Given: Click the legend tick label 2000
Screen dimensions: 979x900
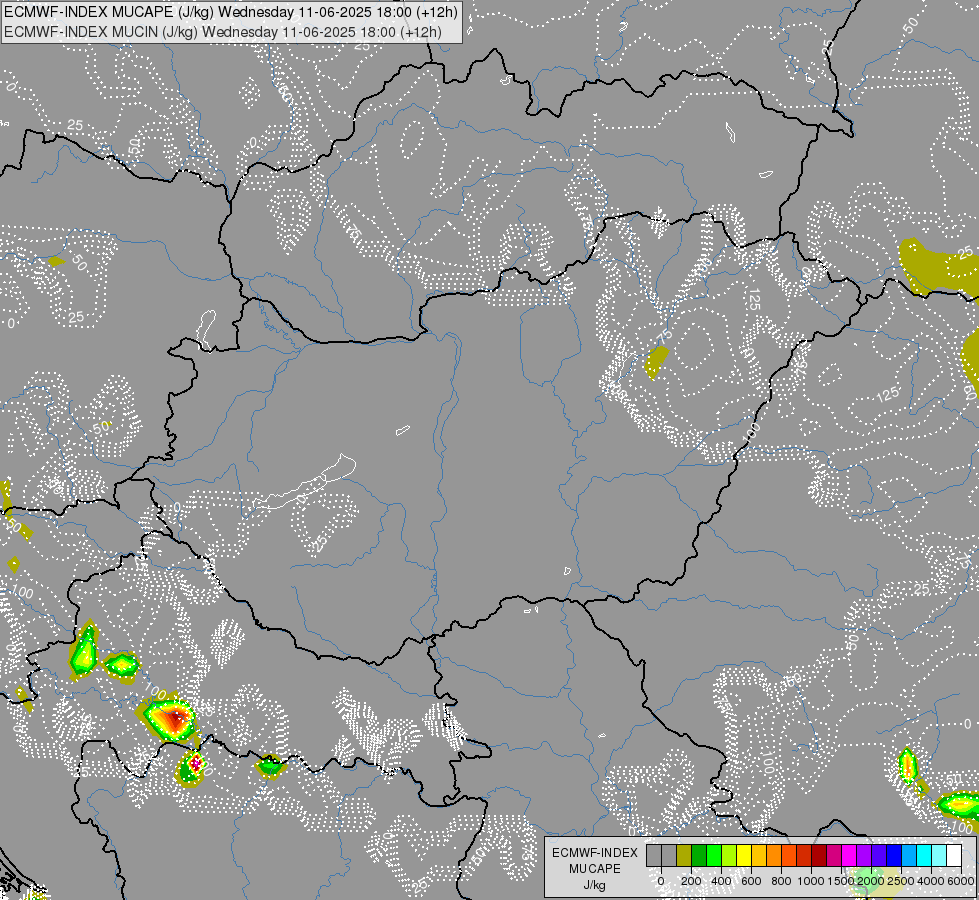Looking at the screenshot, I should tap(871, 881).
